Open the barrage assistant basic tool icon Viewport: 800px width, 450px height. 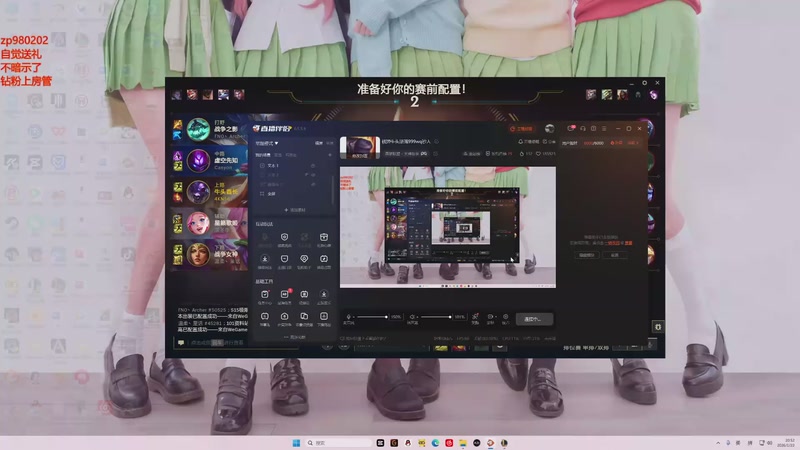point(265,318)
